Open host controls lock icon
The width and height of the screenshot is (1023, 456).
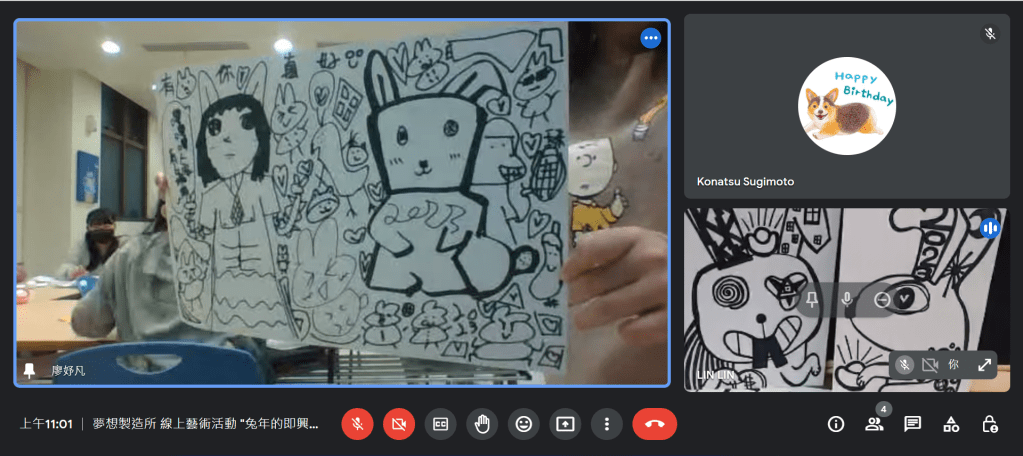tap(989, 424)
